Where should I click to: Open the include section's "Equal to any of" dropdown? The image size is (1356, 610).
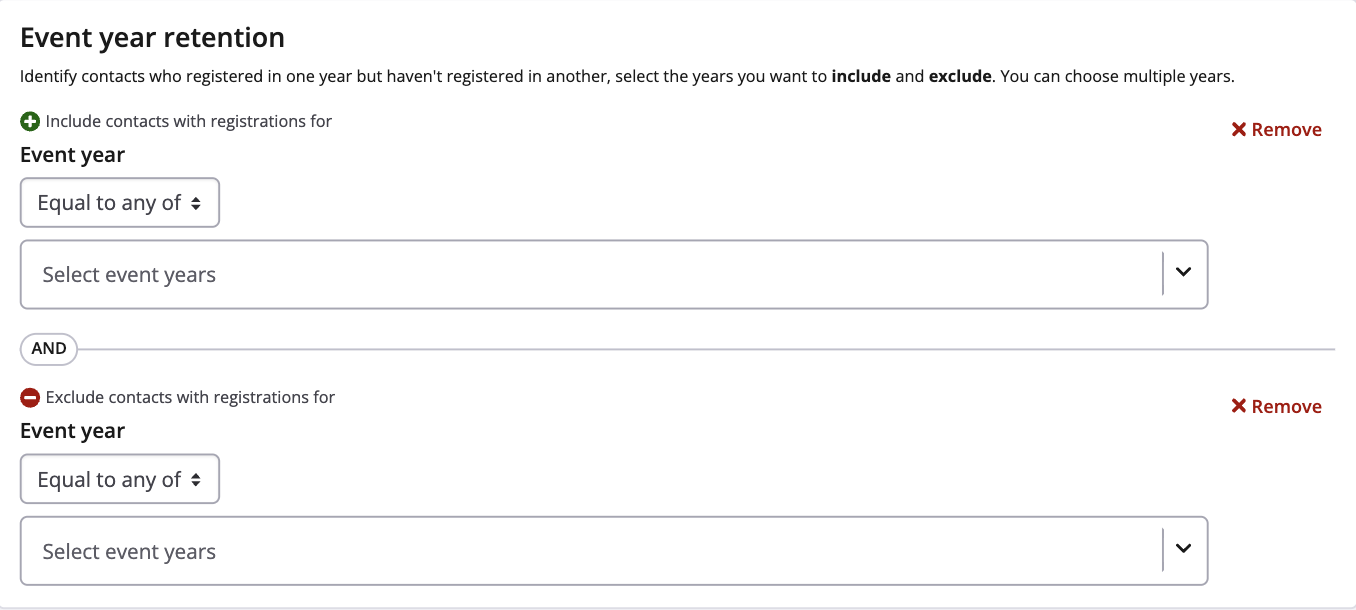click(120, 203)
